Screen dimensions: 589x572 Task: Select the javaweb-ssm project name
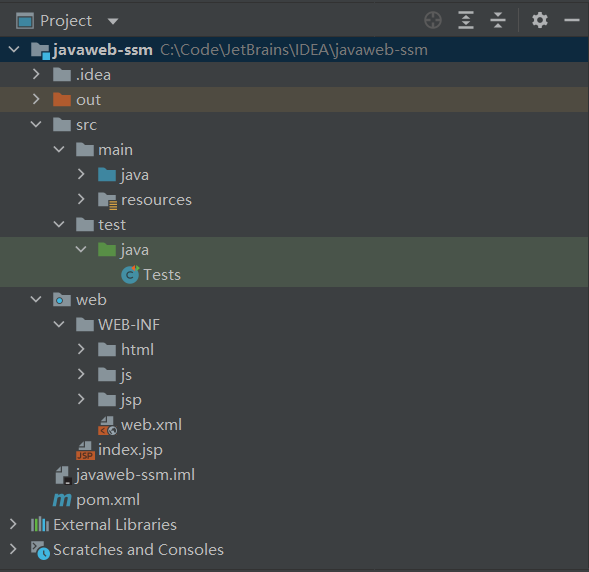click(103, 50)
